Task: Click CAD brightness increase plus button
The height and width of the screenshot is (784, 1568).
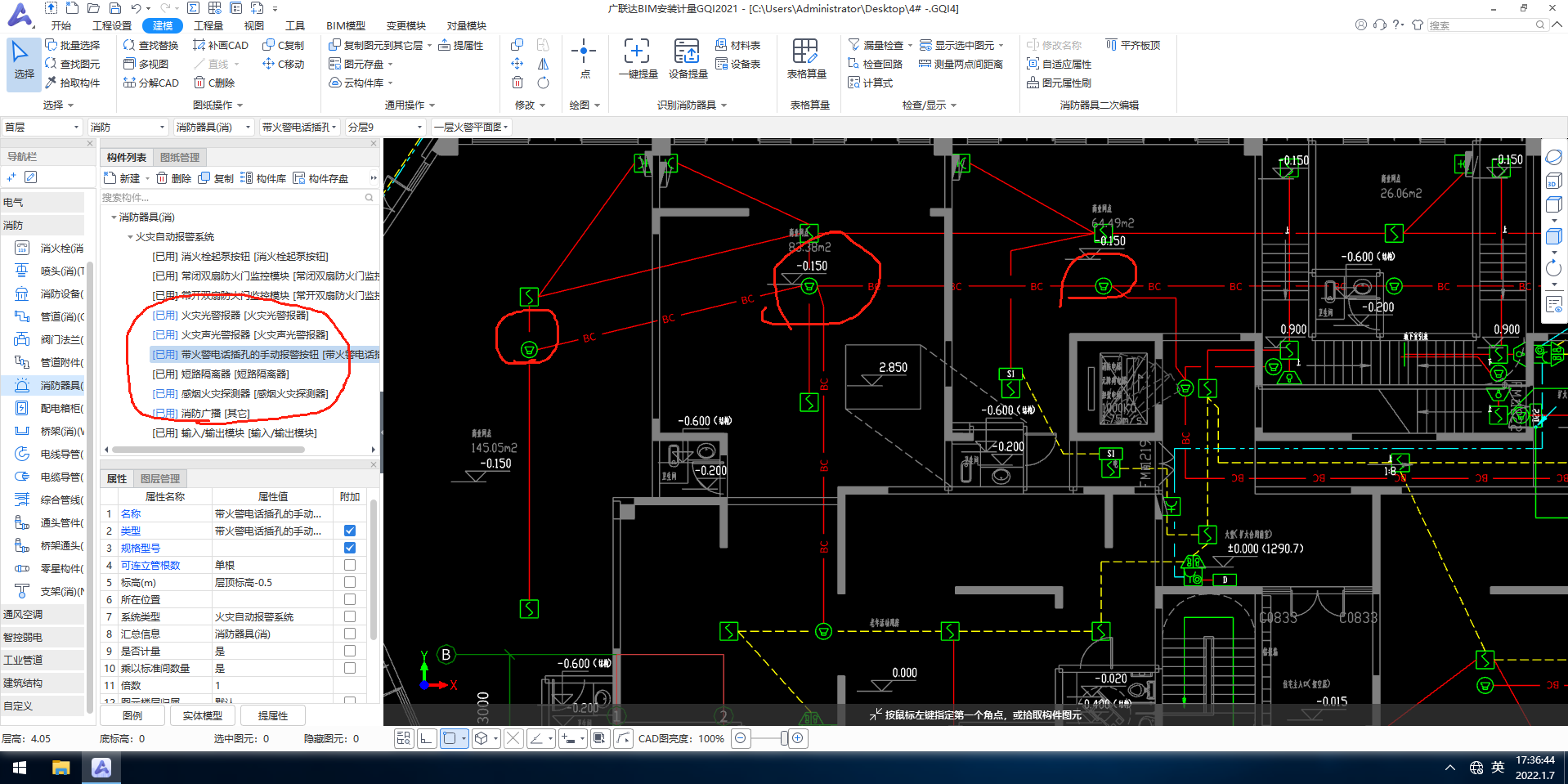Action: [x=798, y=738]
